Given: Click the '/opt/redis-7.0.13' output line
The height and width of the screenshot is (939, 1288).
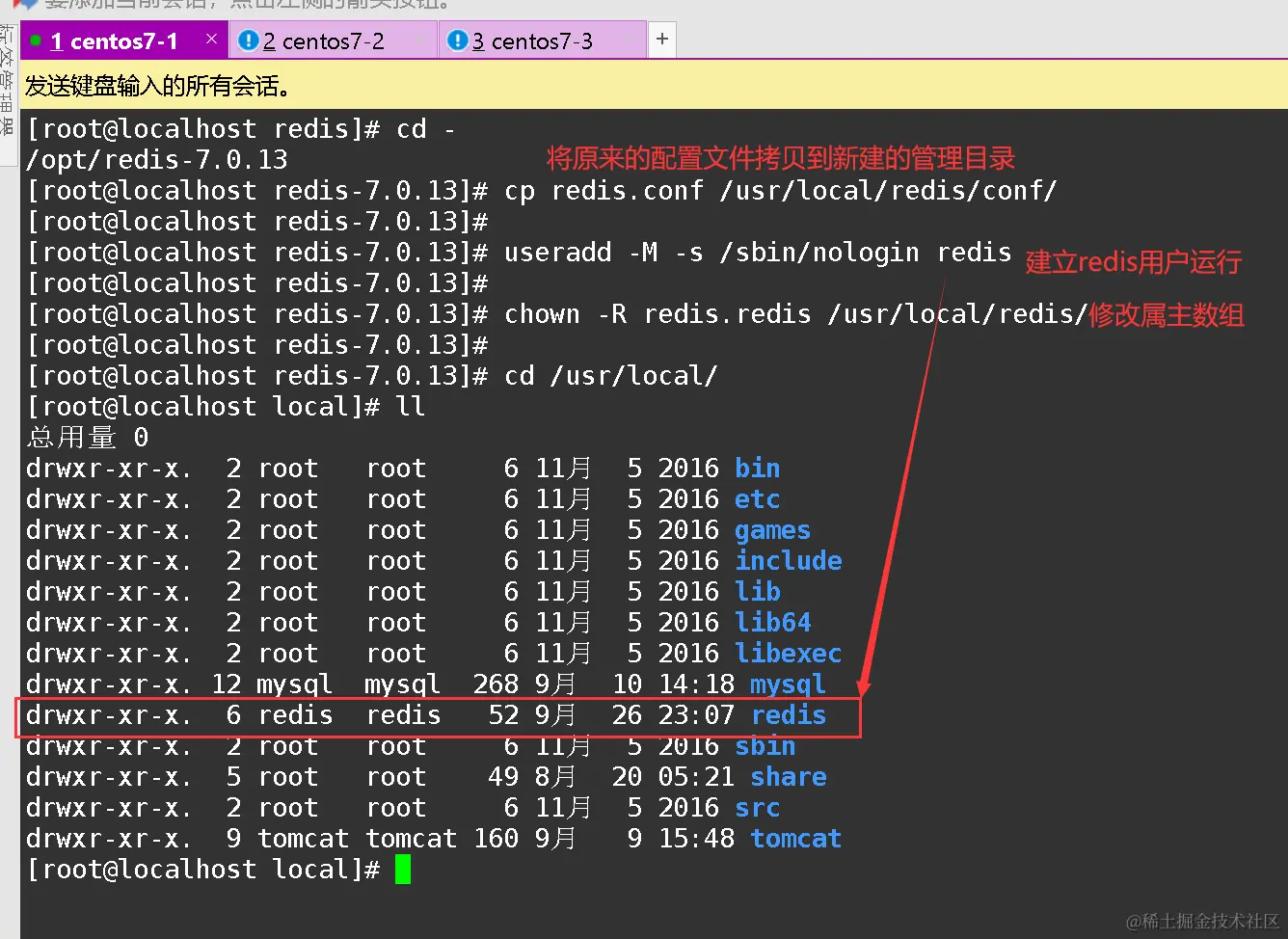Looking at the screenshot, I should pos(157,160).
